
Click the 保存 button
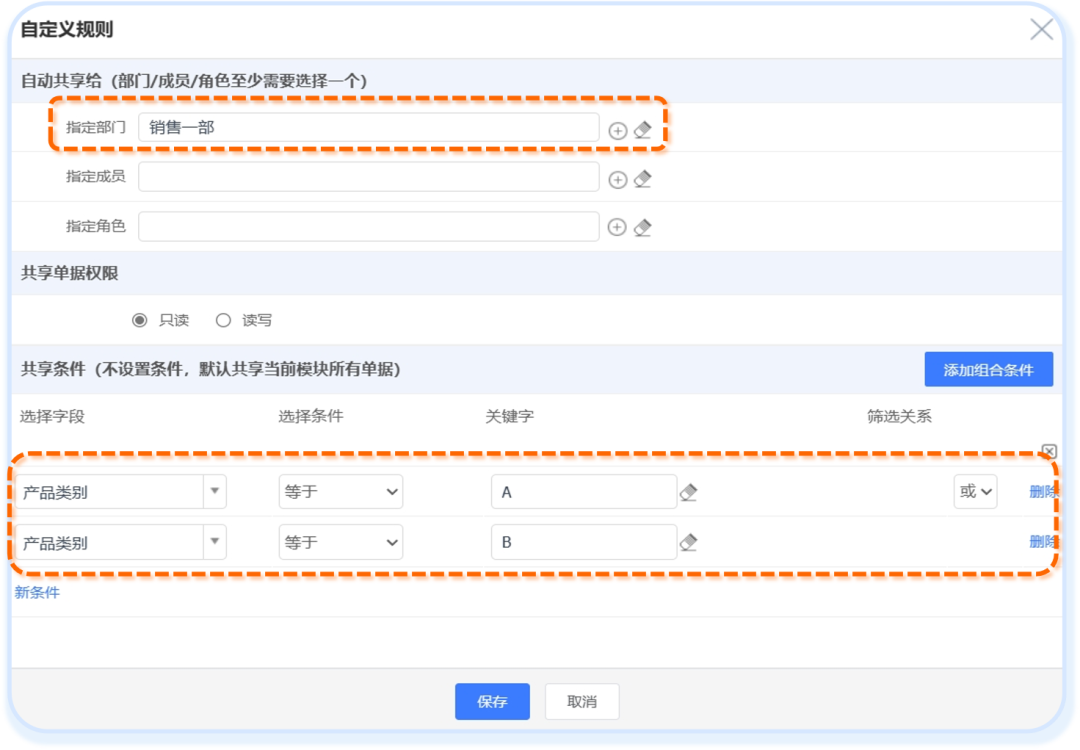(x=492, y=702)
